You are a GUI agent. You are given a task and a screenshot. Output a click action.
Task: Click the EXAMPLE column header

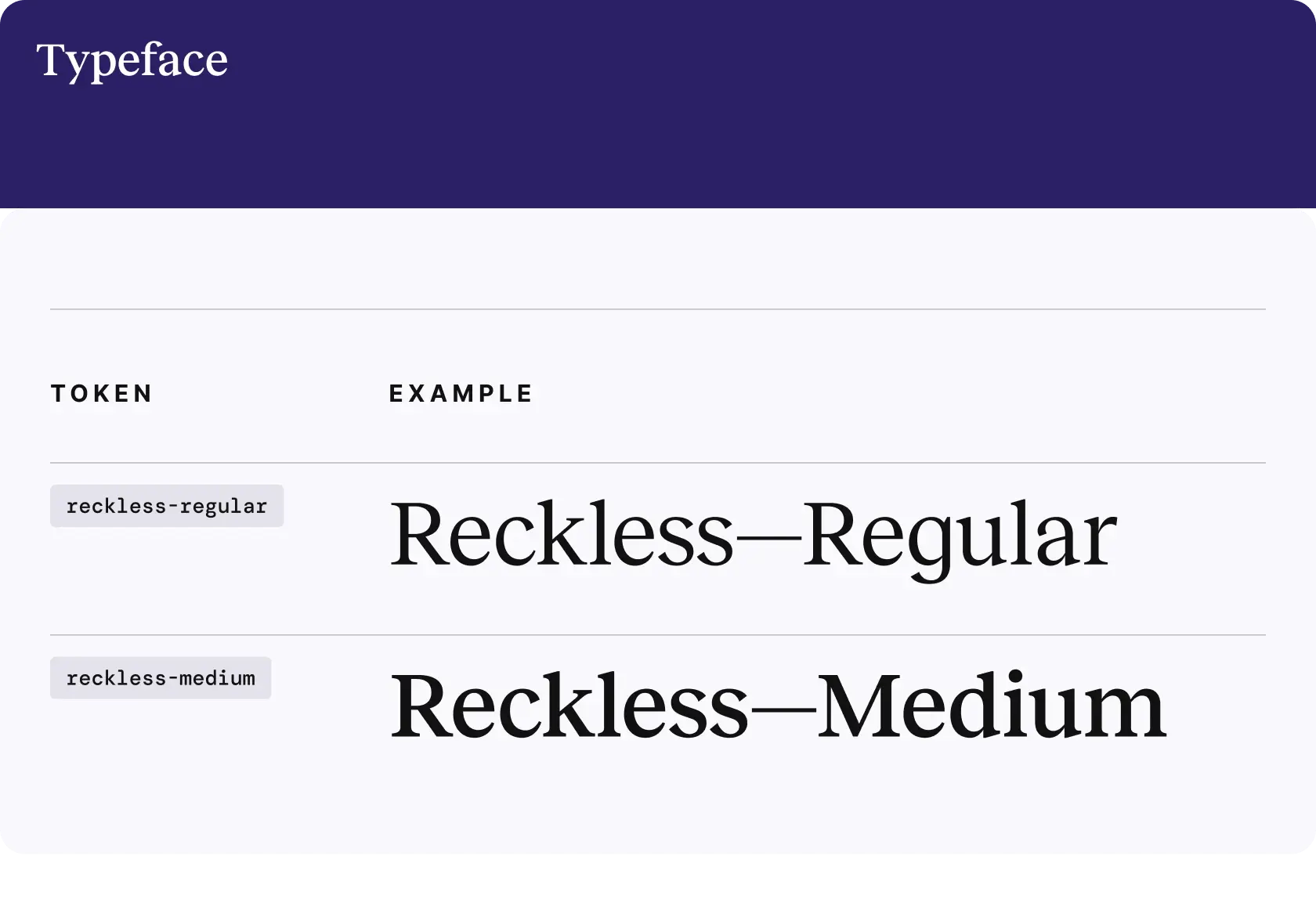[461, 393]
